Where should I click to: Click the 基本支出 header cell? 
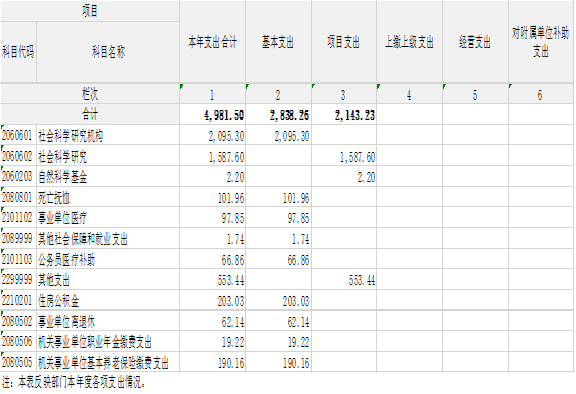pos(278,41)
